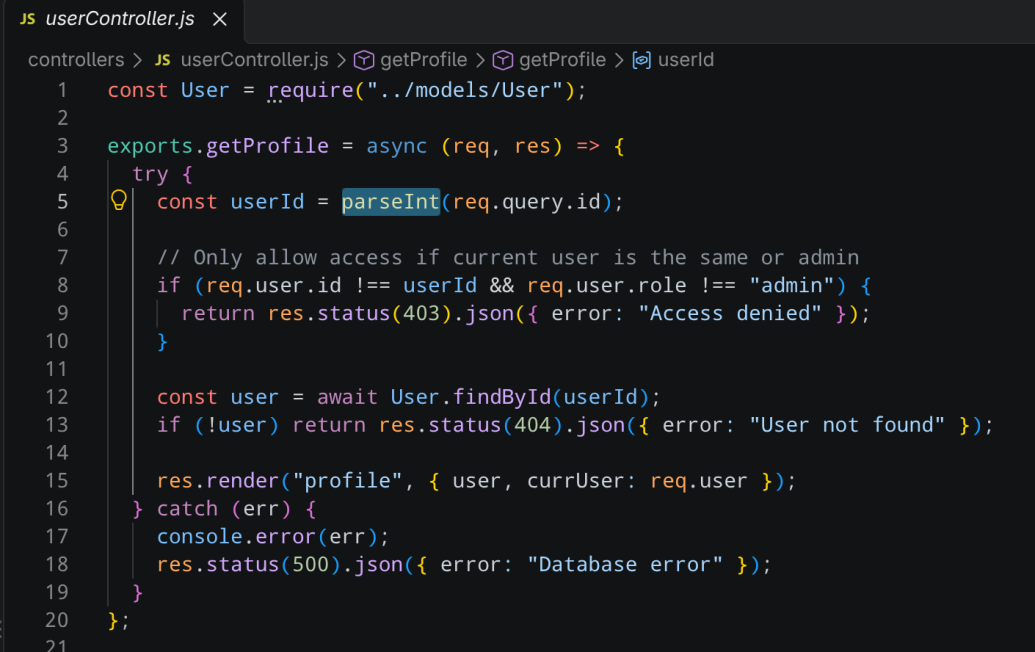This screenshot has width=1035, height=652.
Task: Click "Access denied" string on line 9
Action: coord(730,313)
